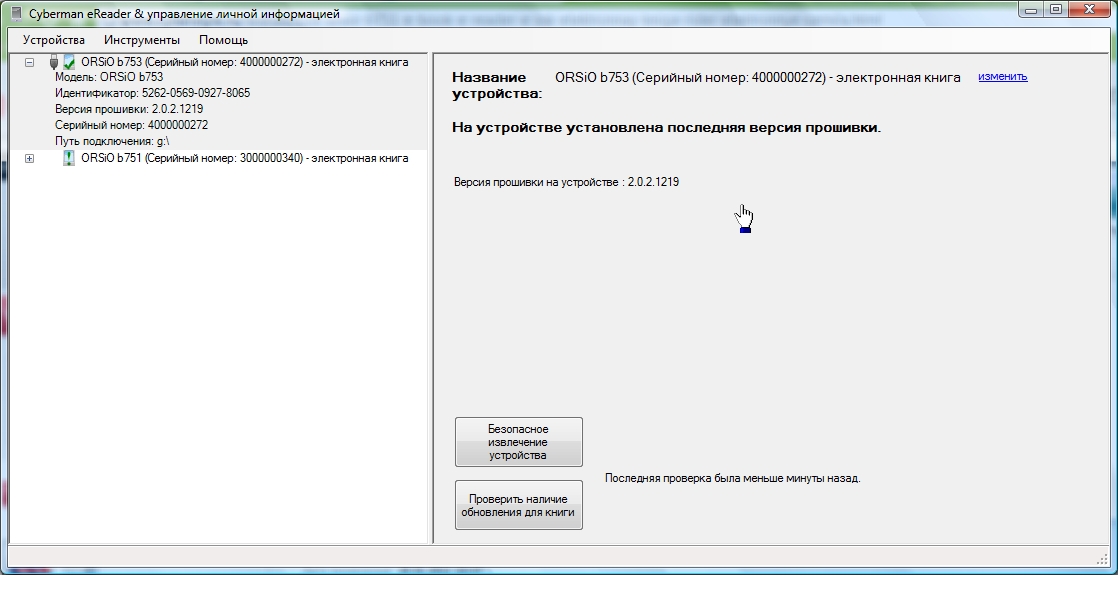Maximize the Cyberman eReader window
This screenshot has width=1118, height=600.
click(x=1056, y=9)
